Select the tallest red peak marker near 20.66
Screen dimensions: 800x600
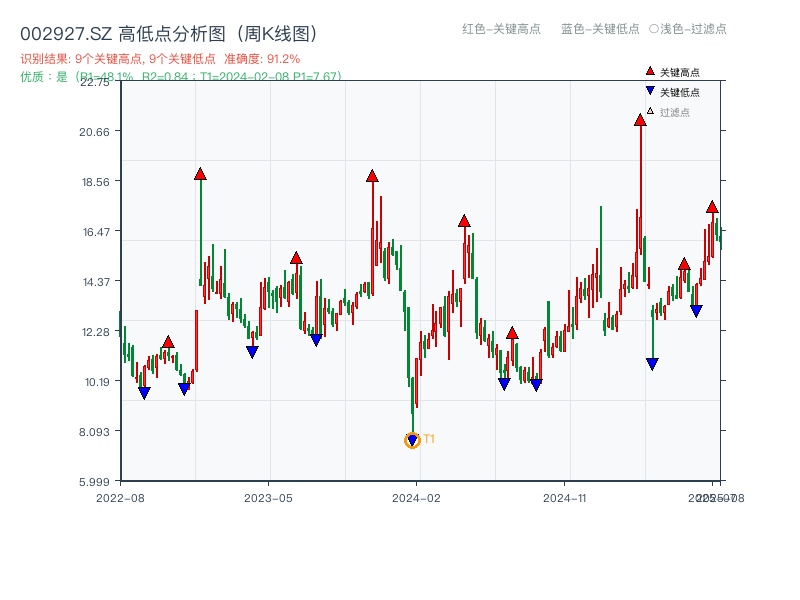(639, 119)
